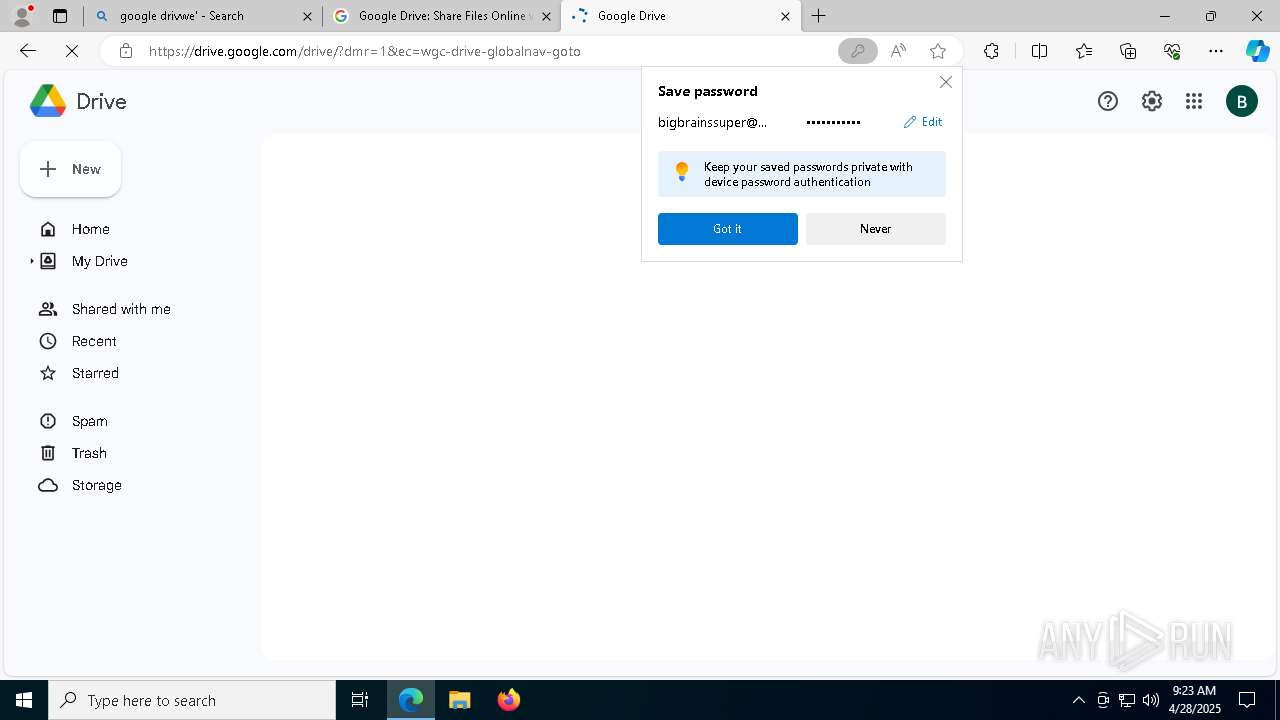The height and width of the screenshot is (720, 1280).
Task: Launch Firefox from taskbar
Action: [508, 700]
